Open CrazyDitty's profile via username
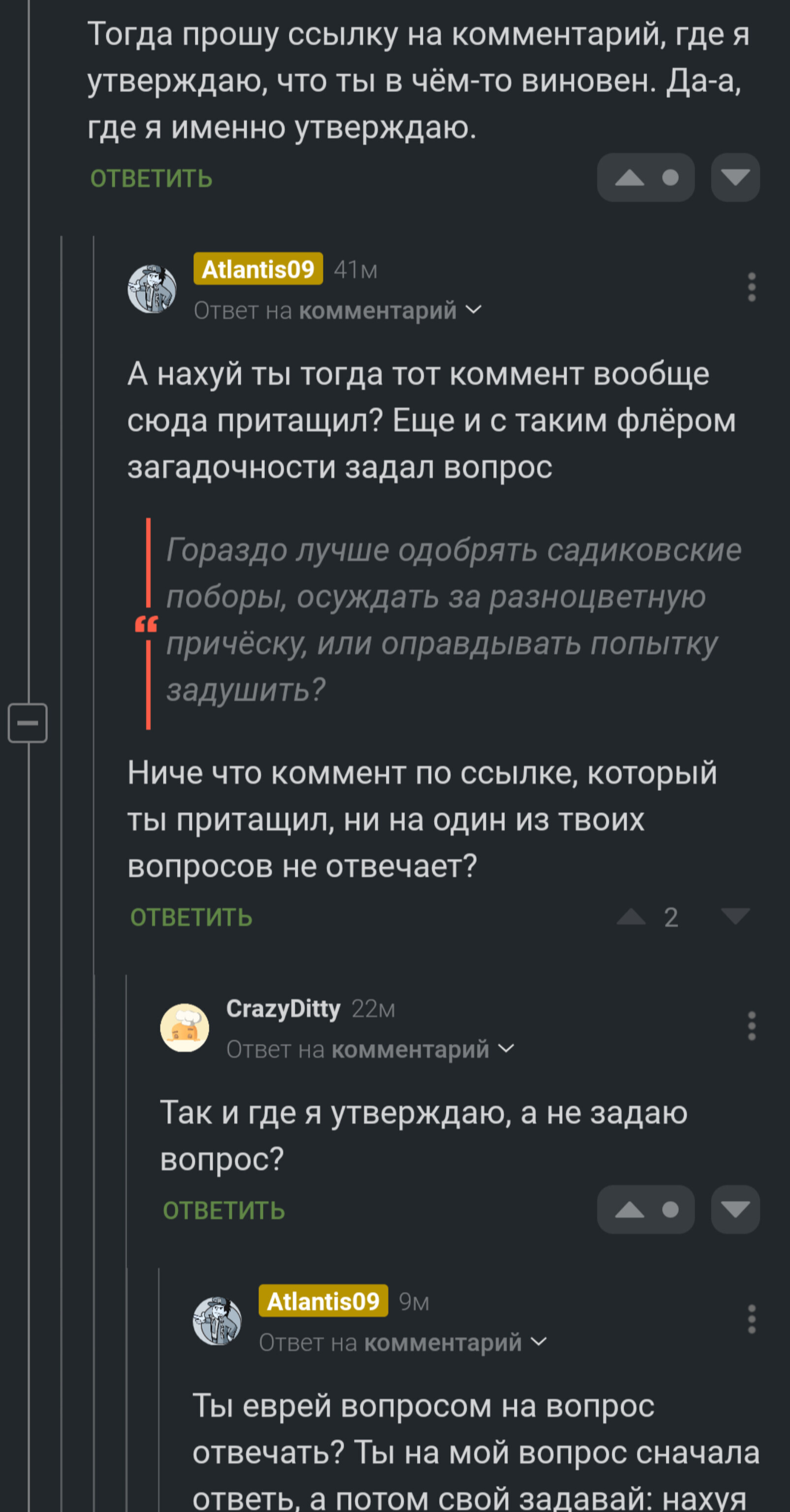790x1512 pixels. click(x=284, y=1008)
